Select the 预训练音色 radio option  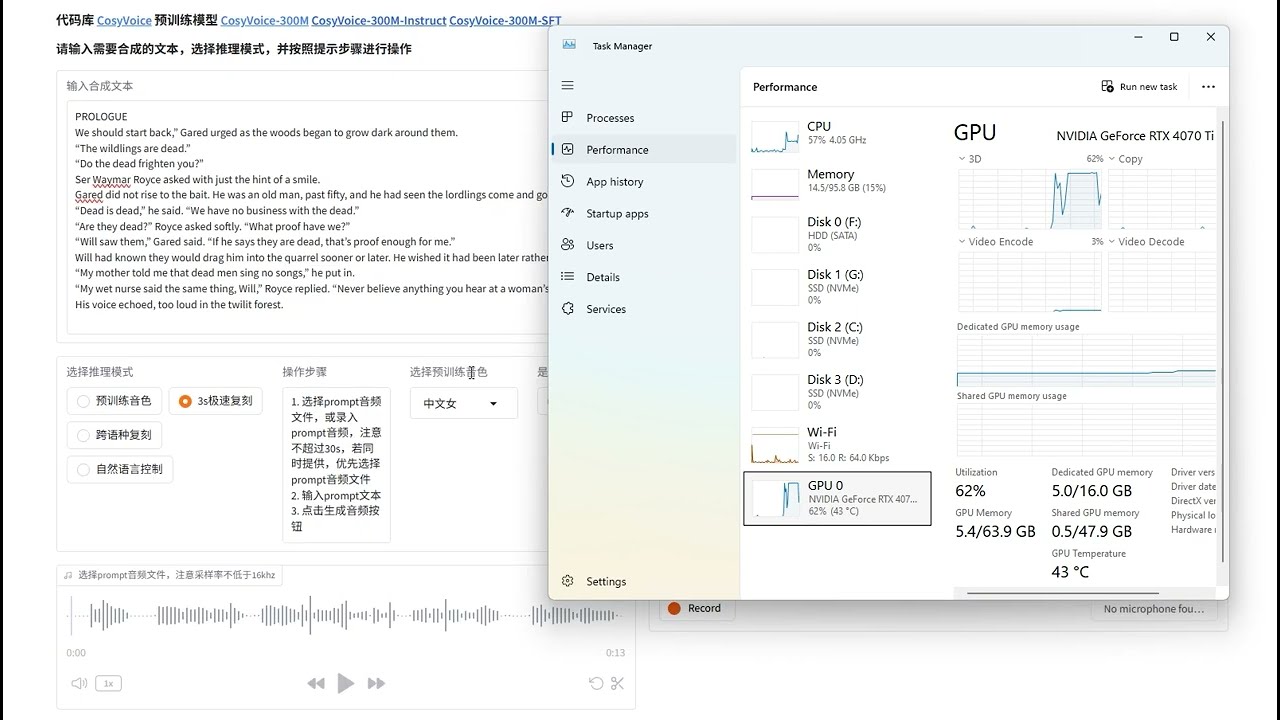(114, 402)
